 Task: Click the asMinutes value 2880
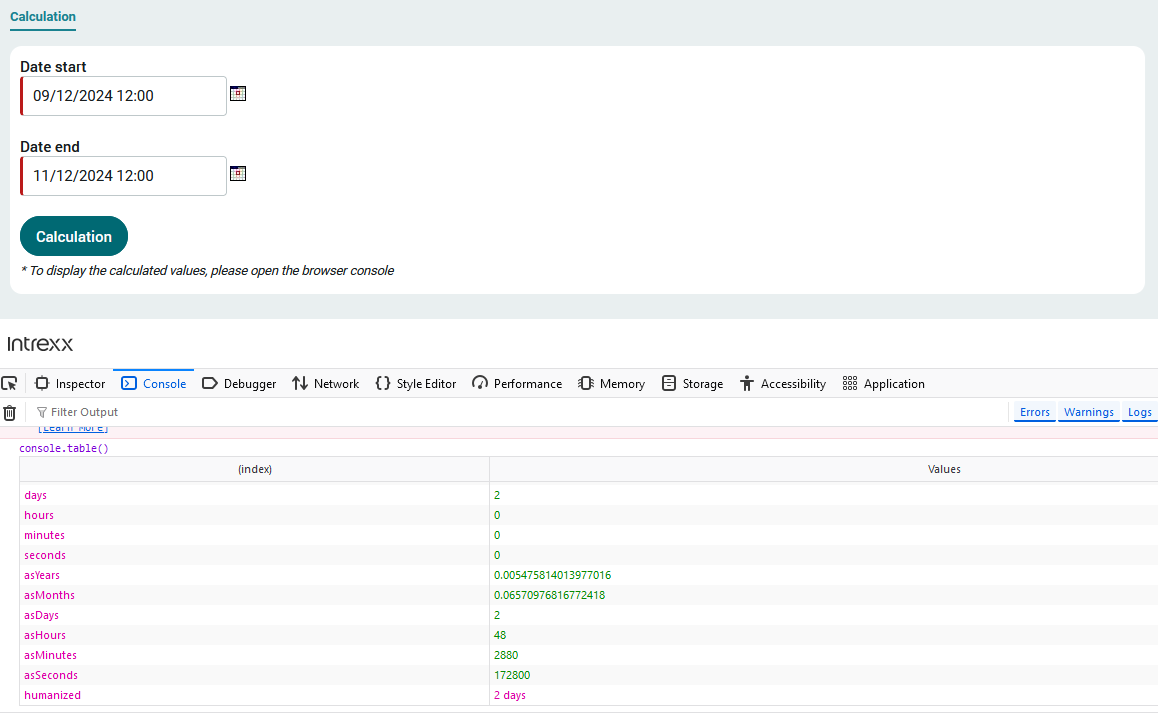[506, 654]
